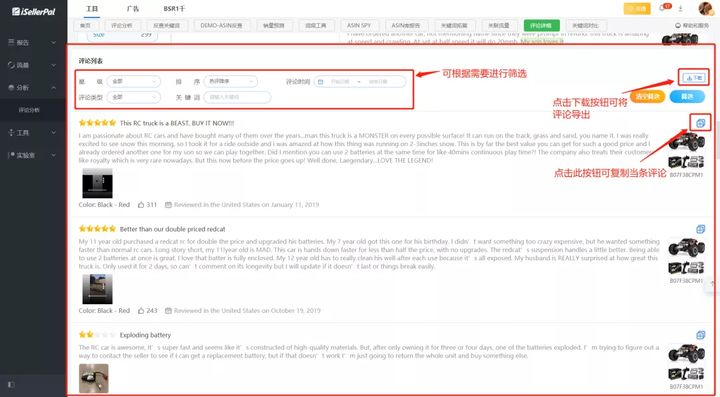The height and width of the screenshot is (397, 720).
Task: Select 评论分析 sidebar submenu item
Action: click(29, 110)
